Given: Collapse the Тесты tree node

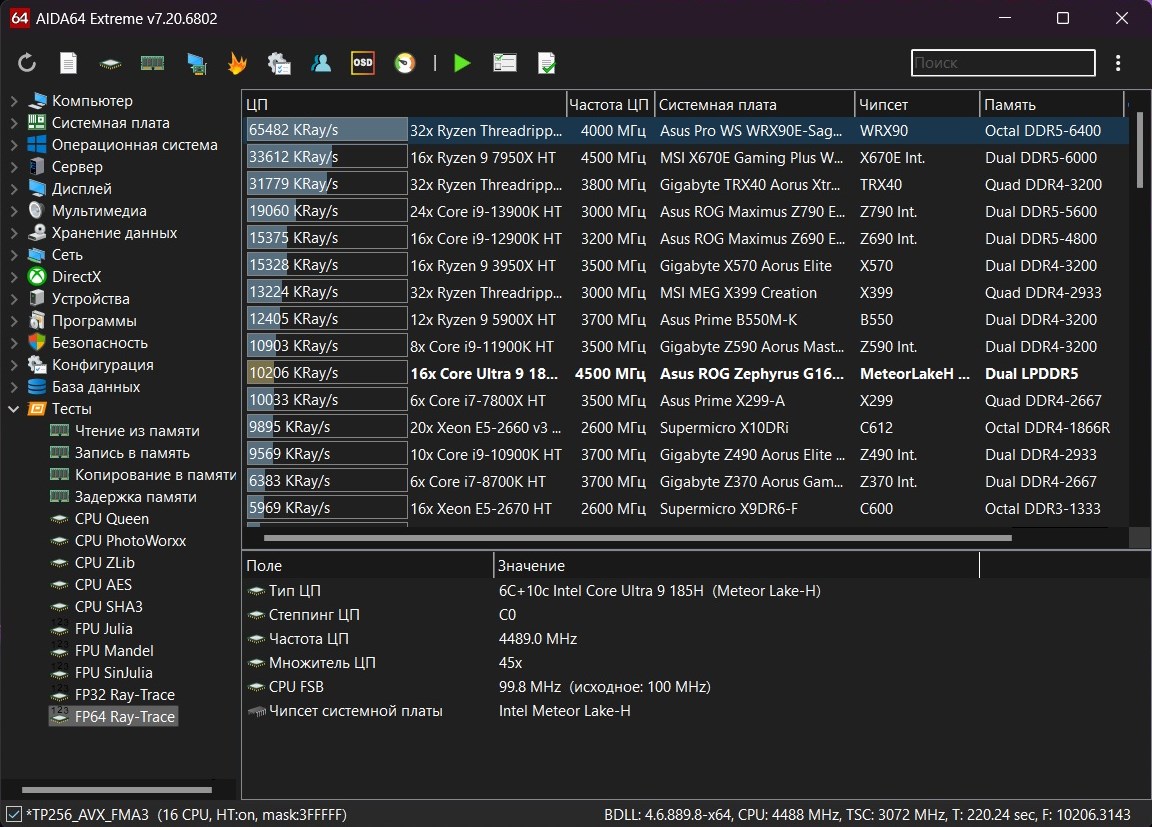Looking at the screenshot, I should [14, 409].
